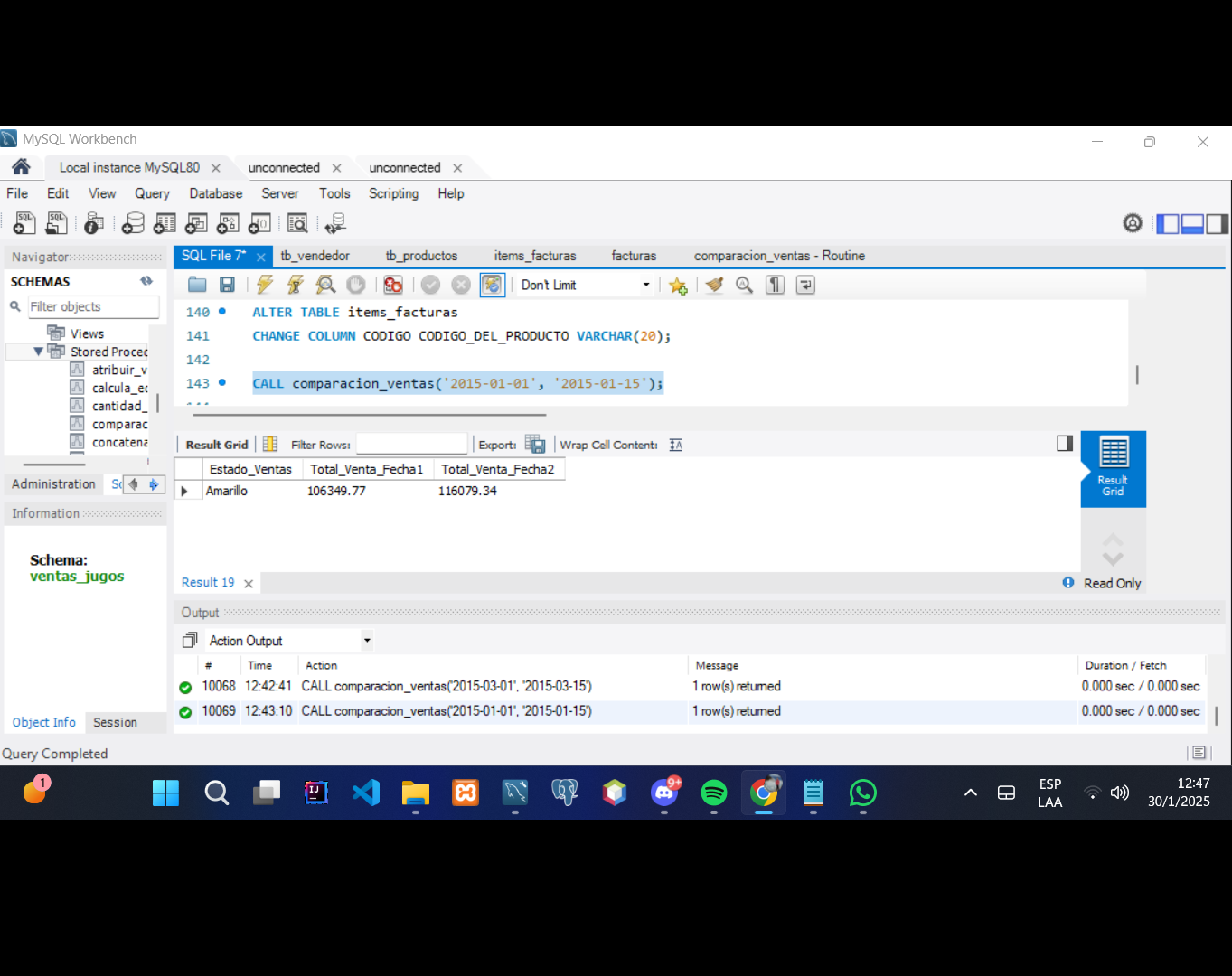Create a new function icon
This screenshot has width=1232, height=976.
pyautogui.click(x=259, y=222)
